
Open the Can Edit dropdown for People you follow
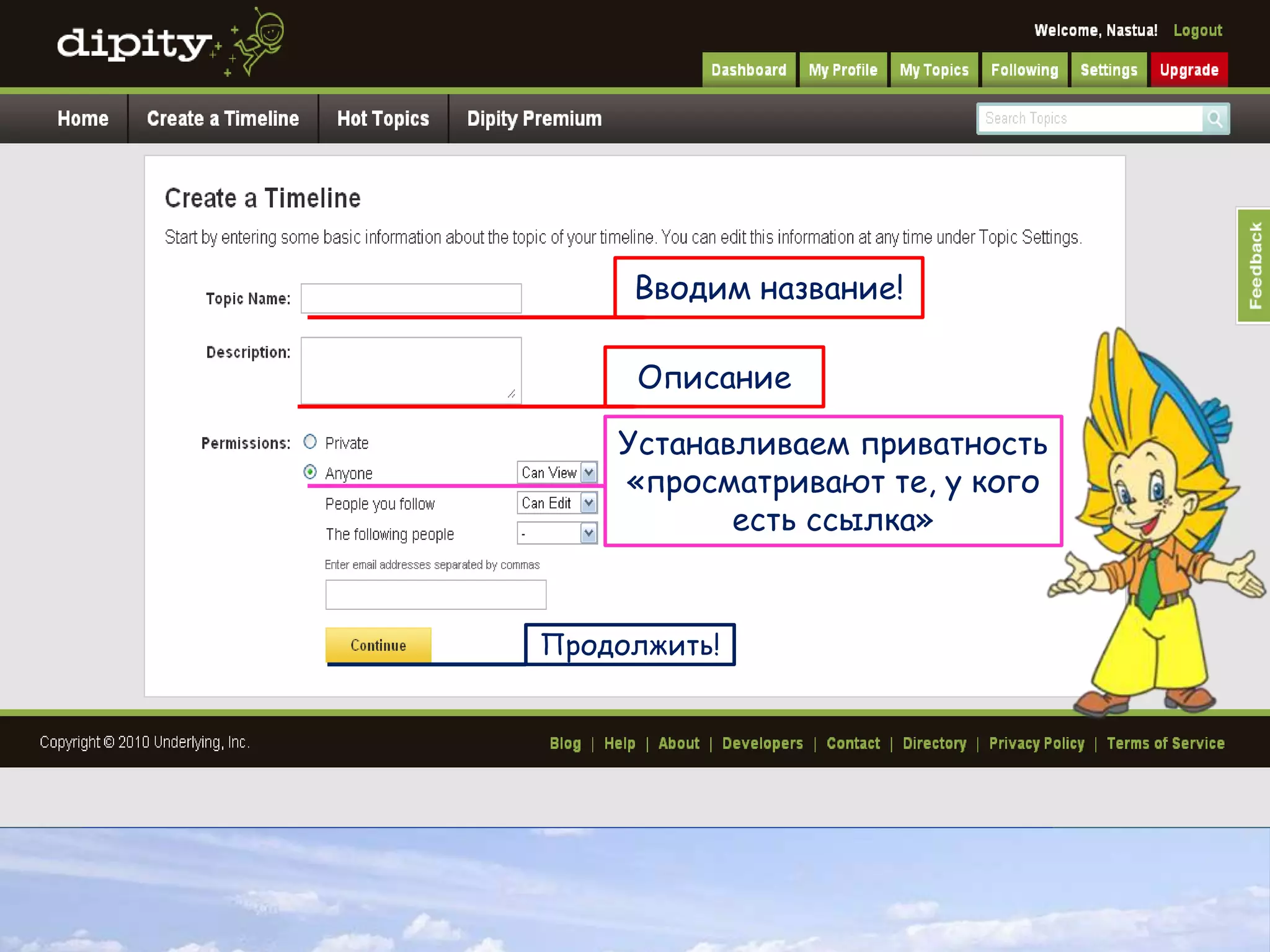point(557,503)
